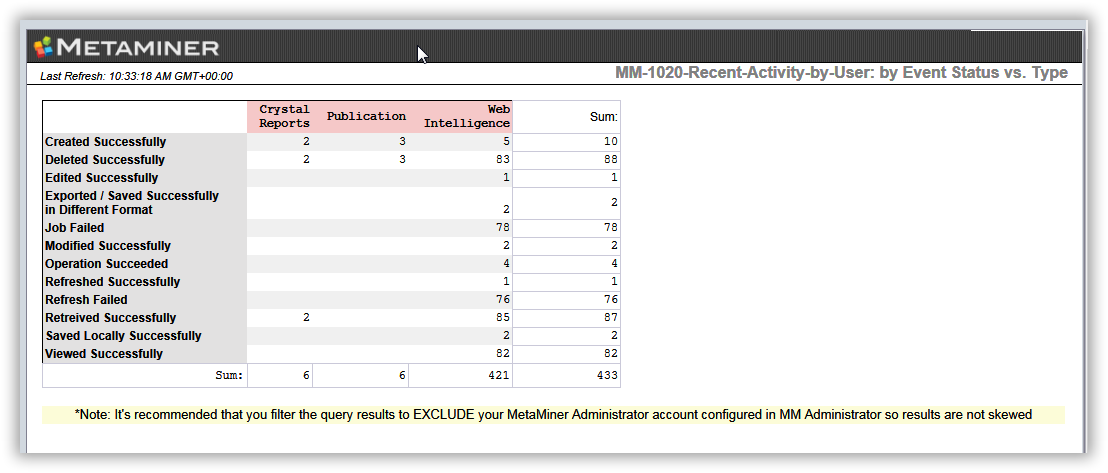Click Refresh Failed sum value 76
Image resolution: width=1108 pixels, height=473 pixels.
pyautogui.click(x=611, y=300)
